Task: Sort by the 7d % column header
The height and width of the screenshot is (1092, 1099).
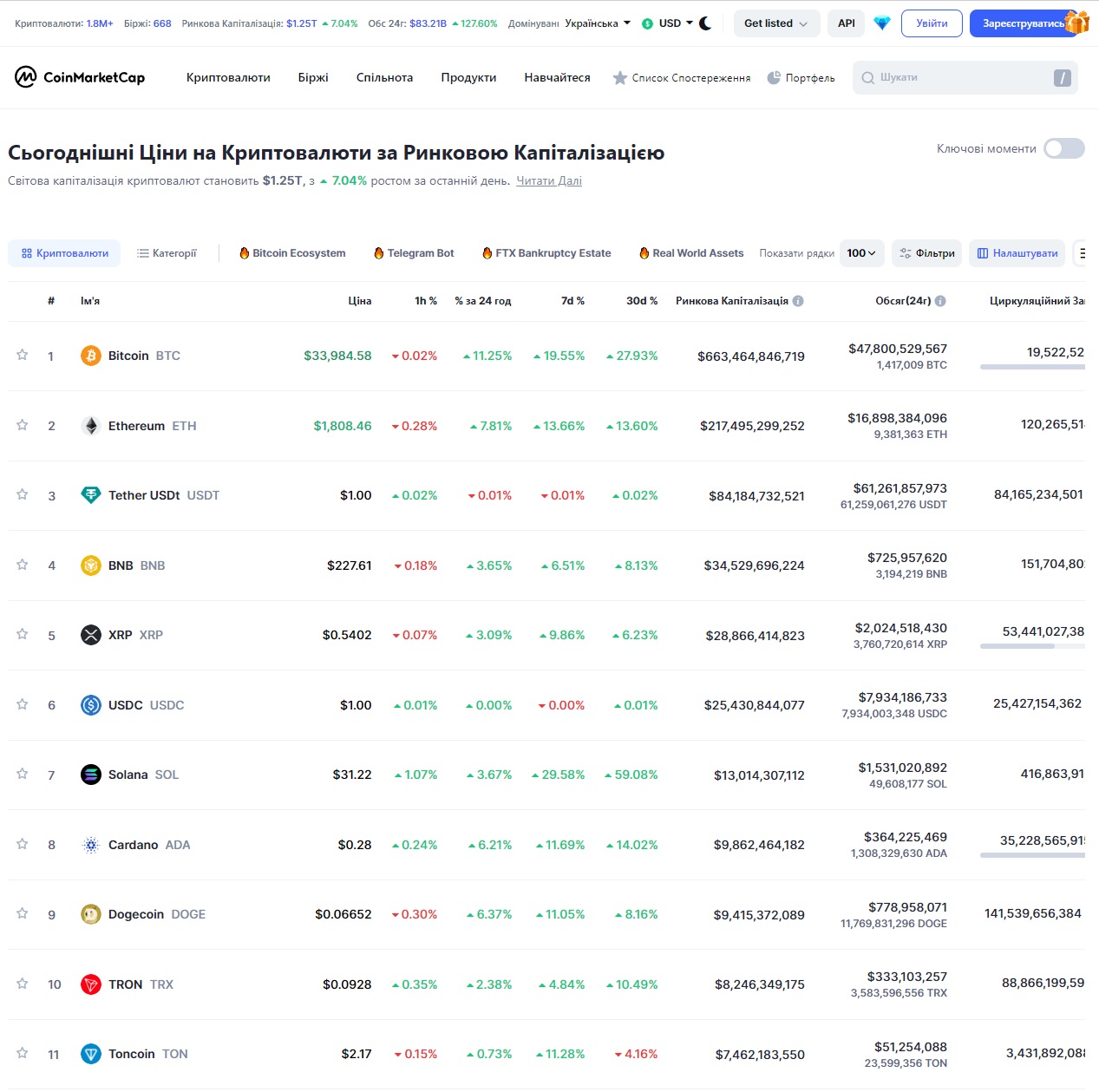Action: (572, 301)
